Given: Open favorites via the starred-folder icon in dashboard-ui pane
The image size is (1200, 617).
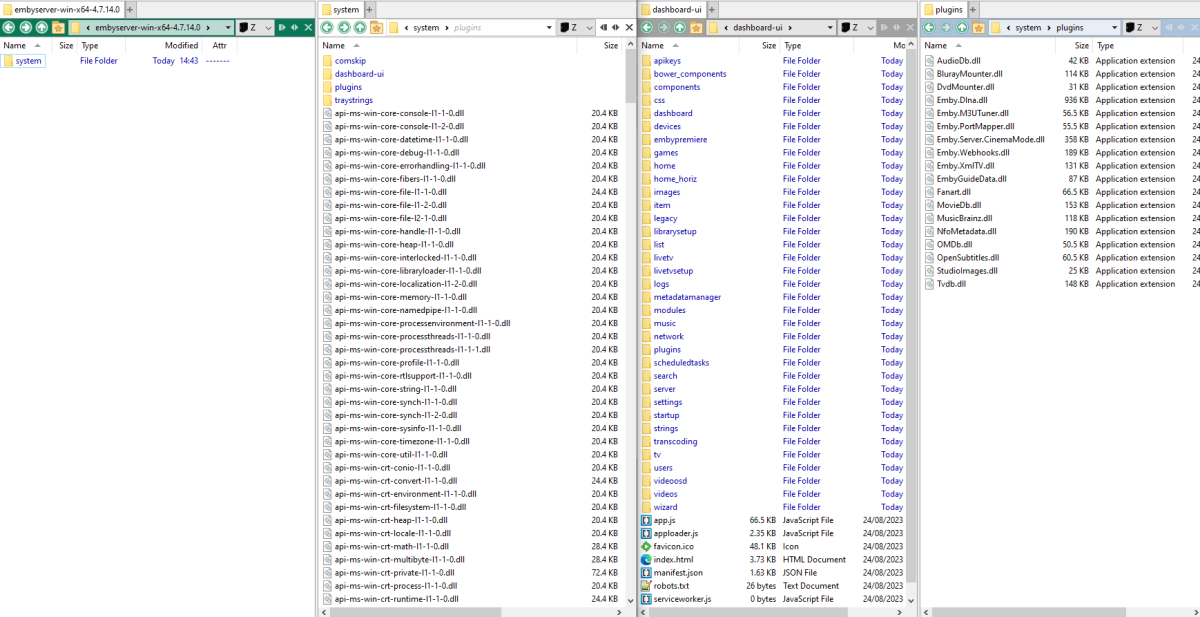Looking at the screenshot, I should click(696, 27).
